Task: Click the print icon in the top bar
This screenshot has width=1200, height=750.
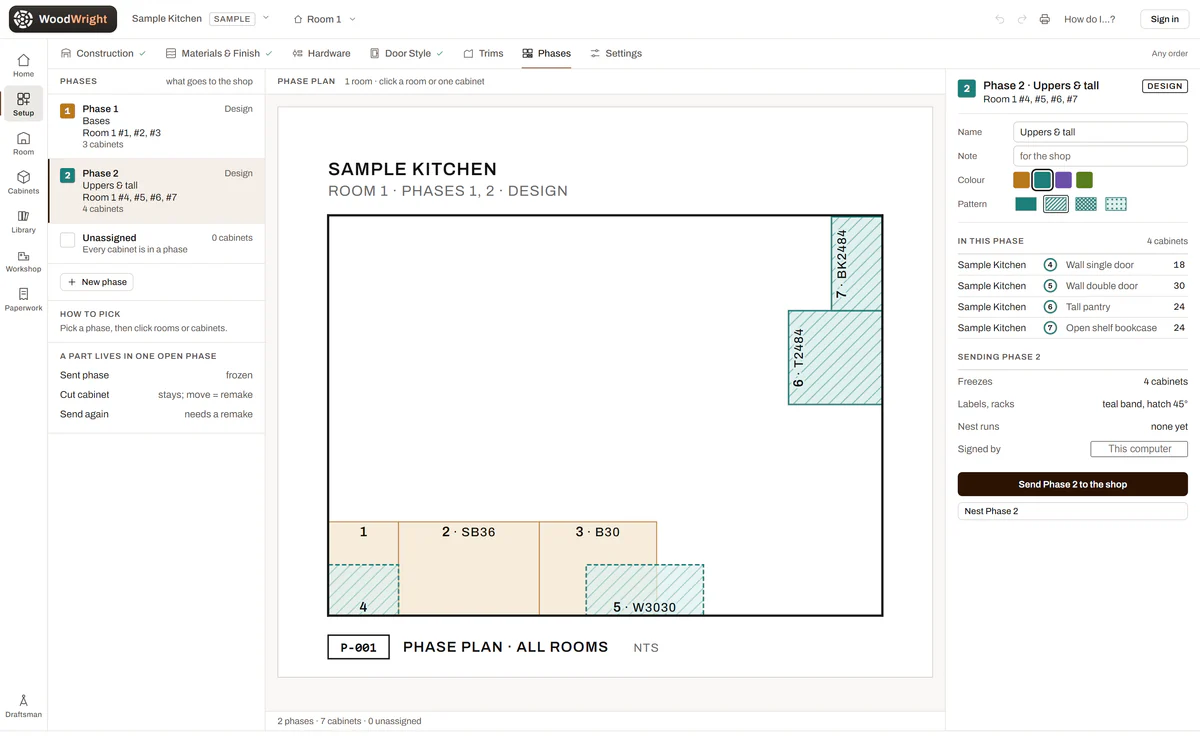Action: coord(1045,19)
